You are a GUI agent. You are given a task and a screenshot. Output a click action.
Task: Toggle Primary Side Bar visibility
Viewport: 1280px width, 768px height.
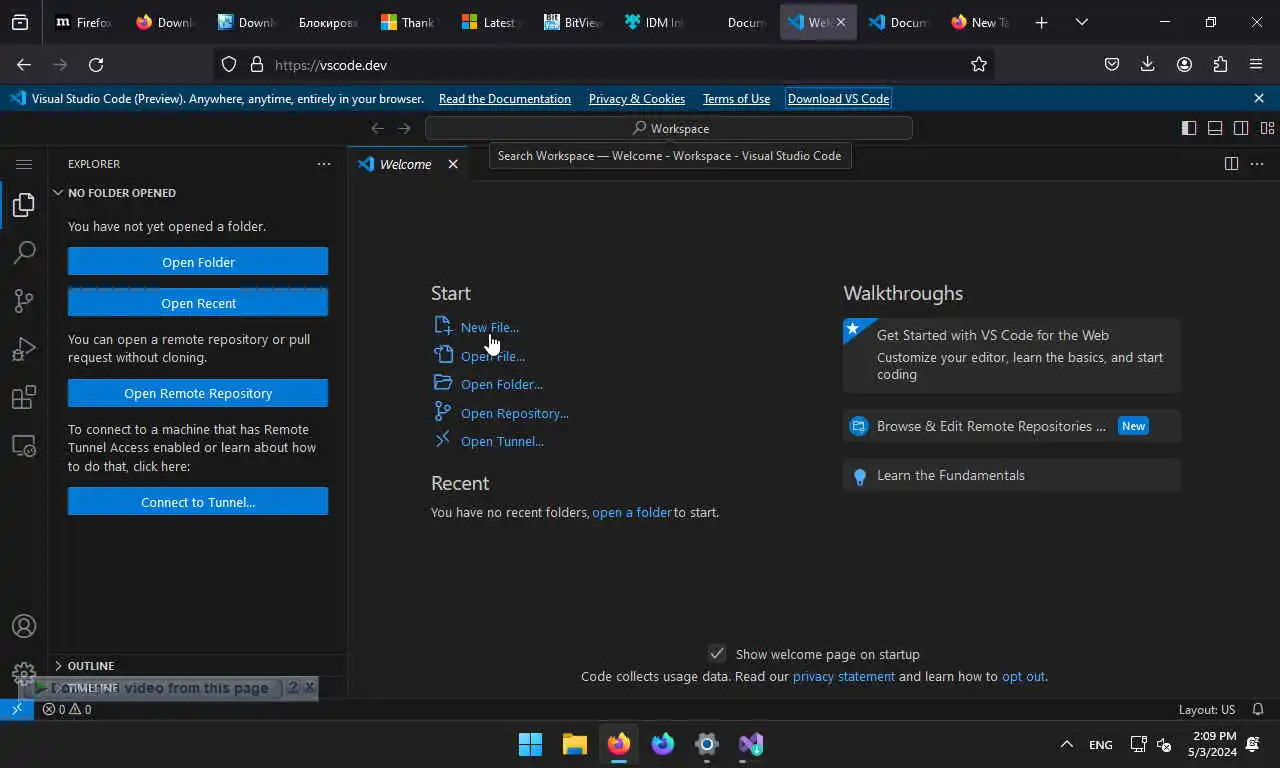1189,128
